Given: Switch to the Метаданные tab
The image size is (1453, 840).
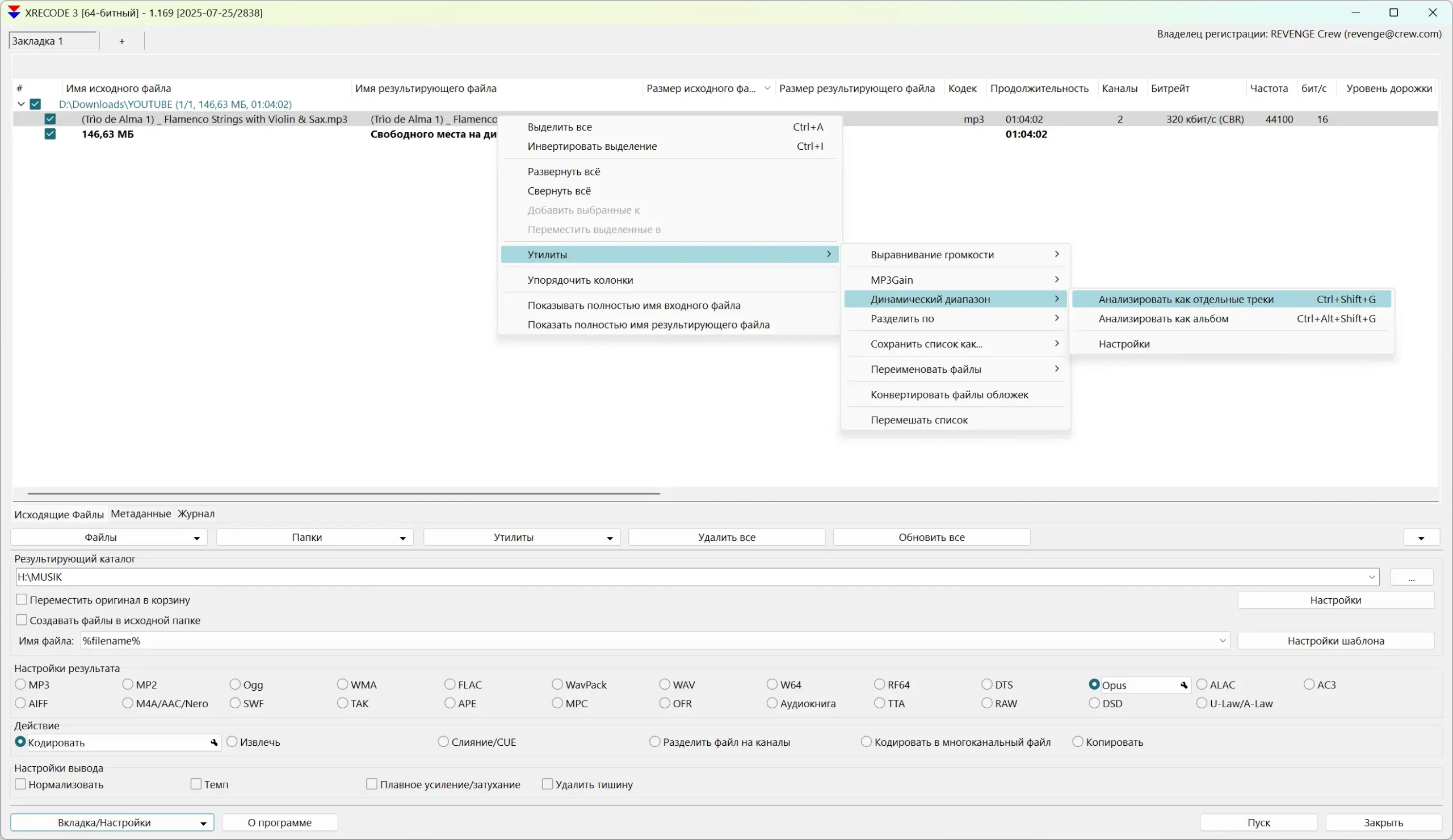Looking at the screenshot, I should click(x=141, y=514).
